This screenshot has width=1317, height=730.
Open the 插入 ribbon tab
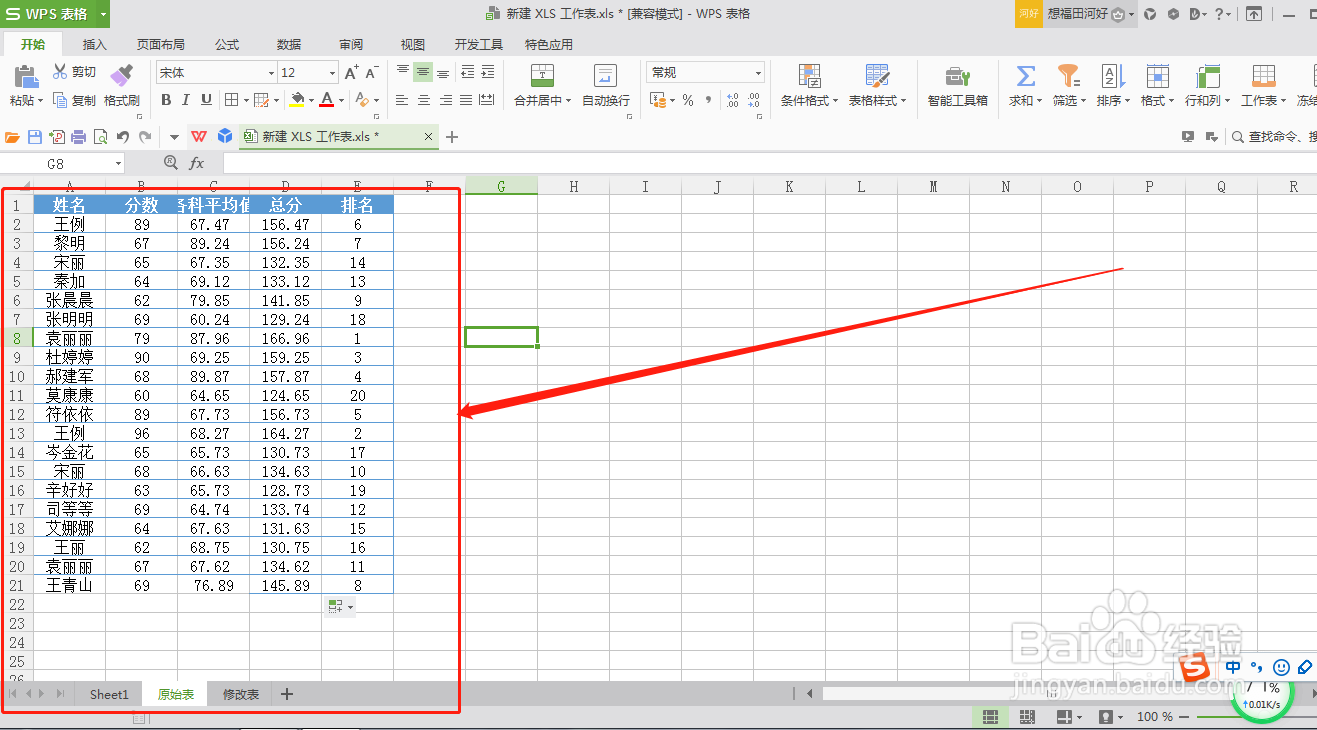[95, 45]
